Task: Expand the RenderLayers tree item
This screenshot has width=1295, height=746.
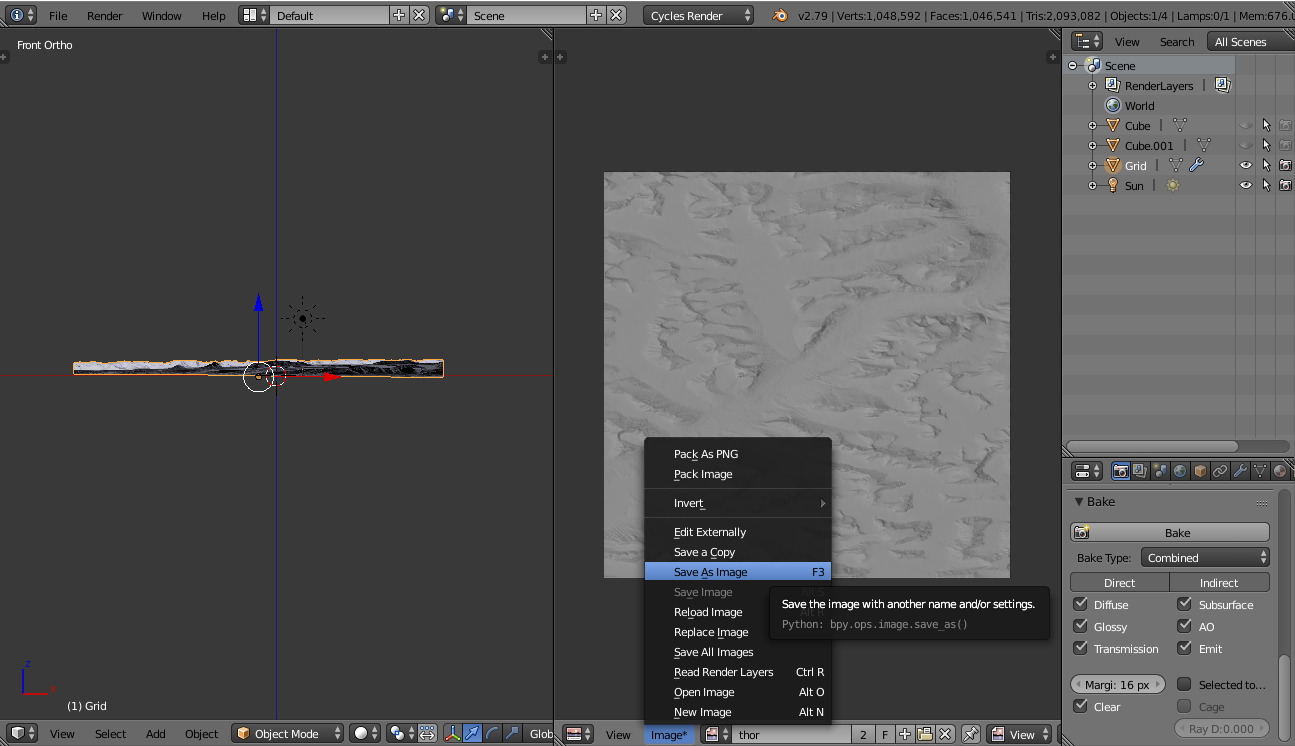Action: [x=1093, y=85]
